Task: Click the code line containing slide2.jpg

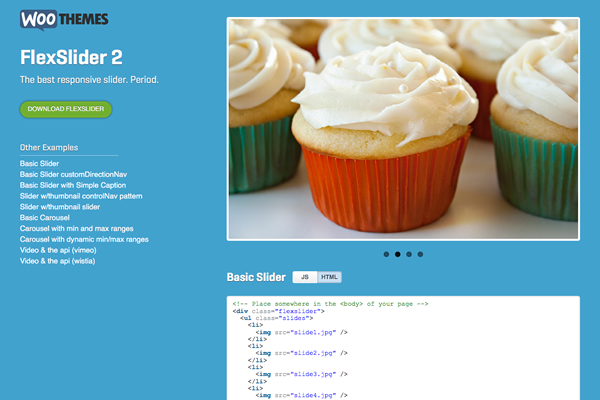Action: 302,353
